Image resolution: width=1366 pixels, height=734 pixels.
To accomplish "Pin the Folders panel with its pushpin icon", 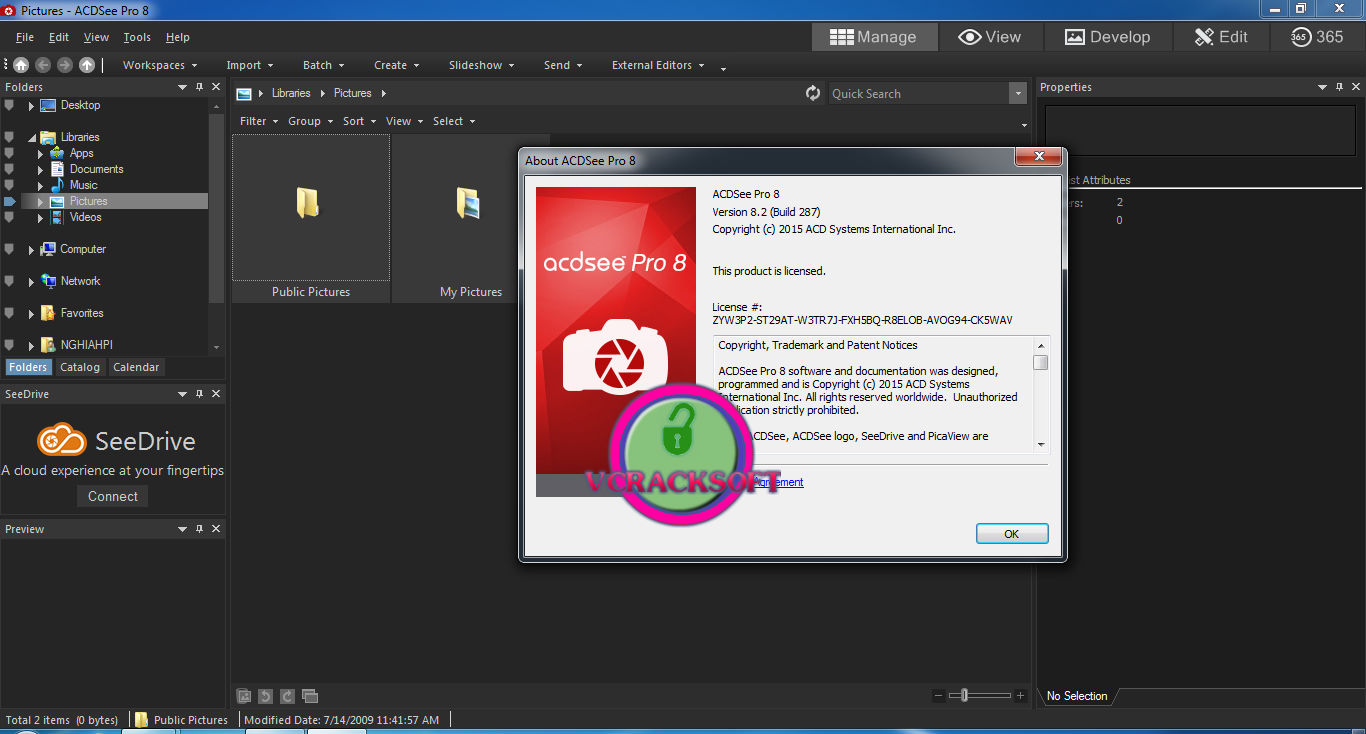I will 199,87.
